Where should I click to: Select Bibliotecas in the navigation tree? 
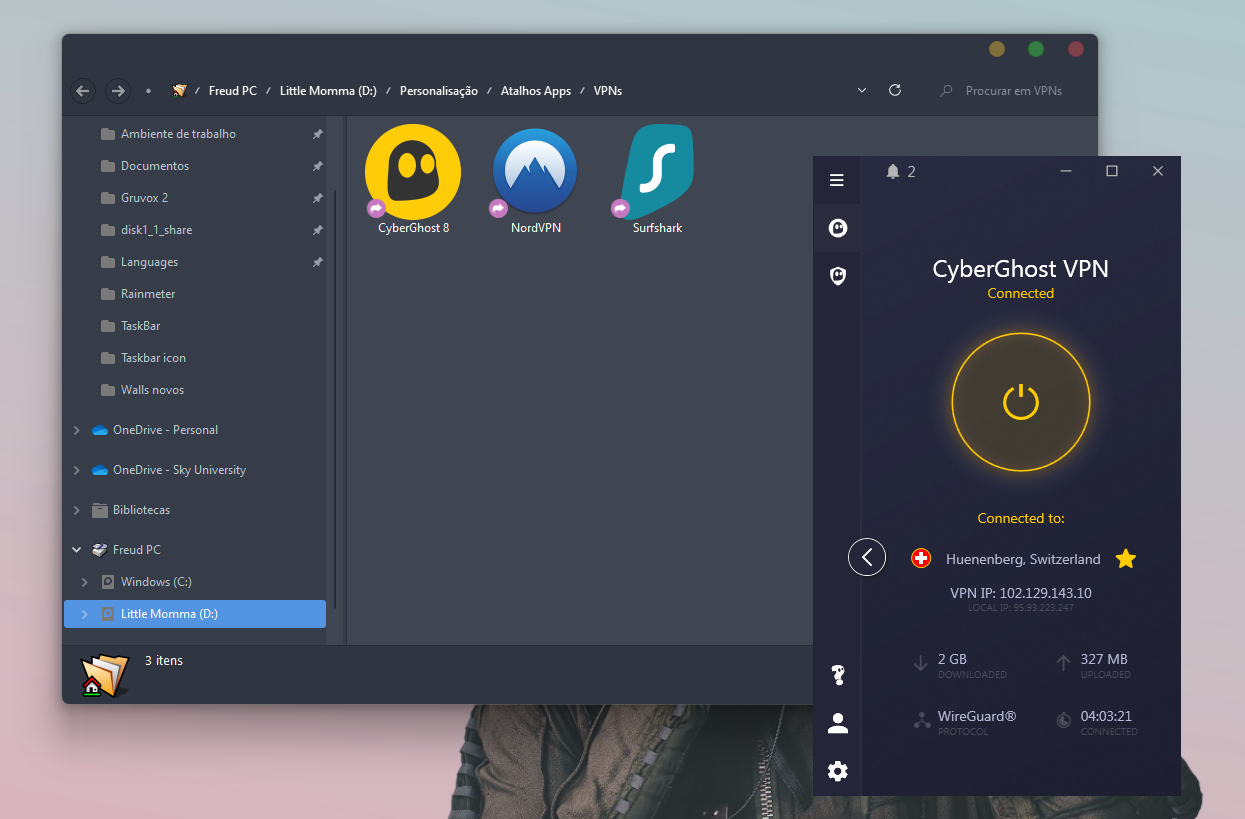(x=141, y=510)
